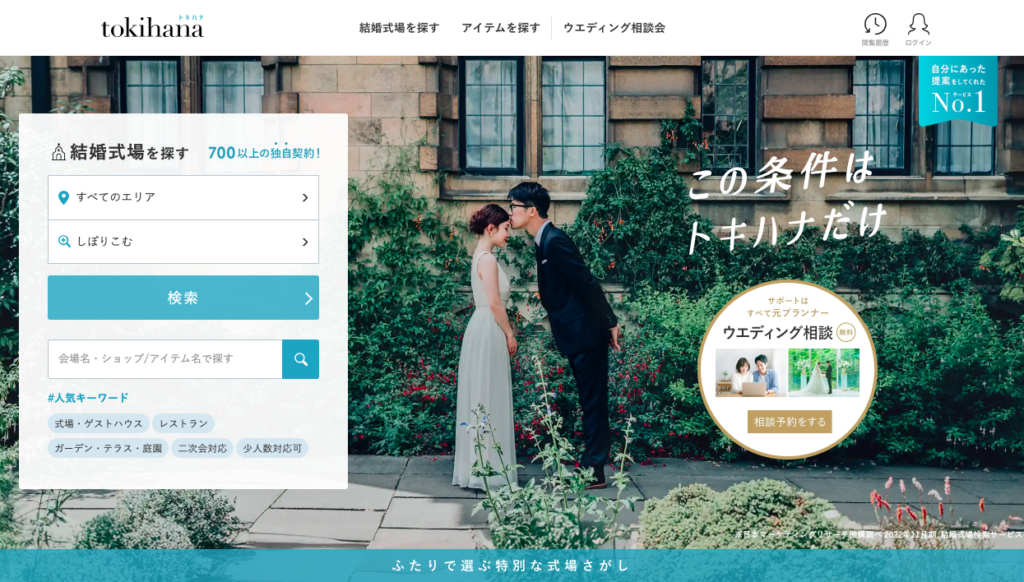Select the レストラン keyword tag
The height and width of the screenshot is (582, 1024).
pos(183,424)
